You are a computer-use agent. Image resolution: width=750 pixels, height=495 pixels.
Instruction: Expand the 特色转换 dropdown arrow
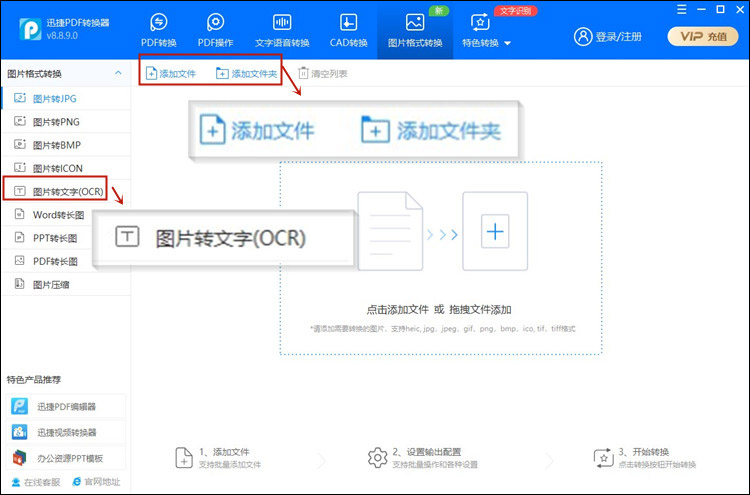tap(507, 43)
